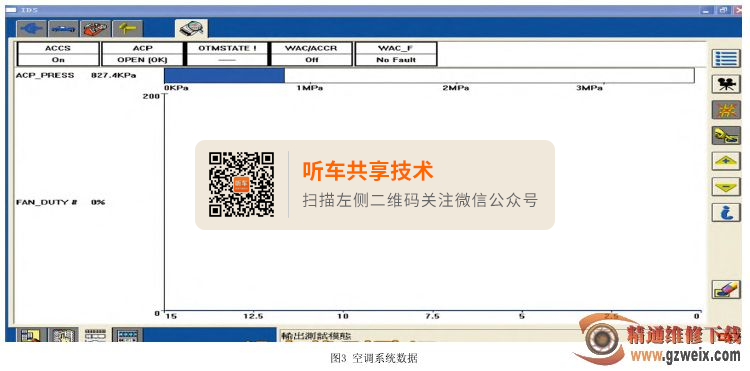Click the eraser clear icon
The width and height of the screenshot is (750, 371).
click(726, 290)
